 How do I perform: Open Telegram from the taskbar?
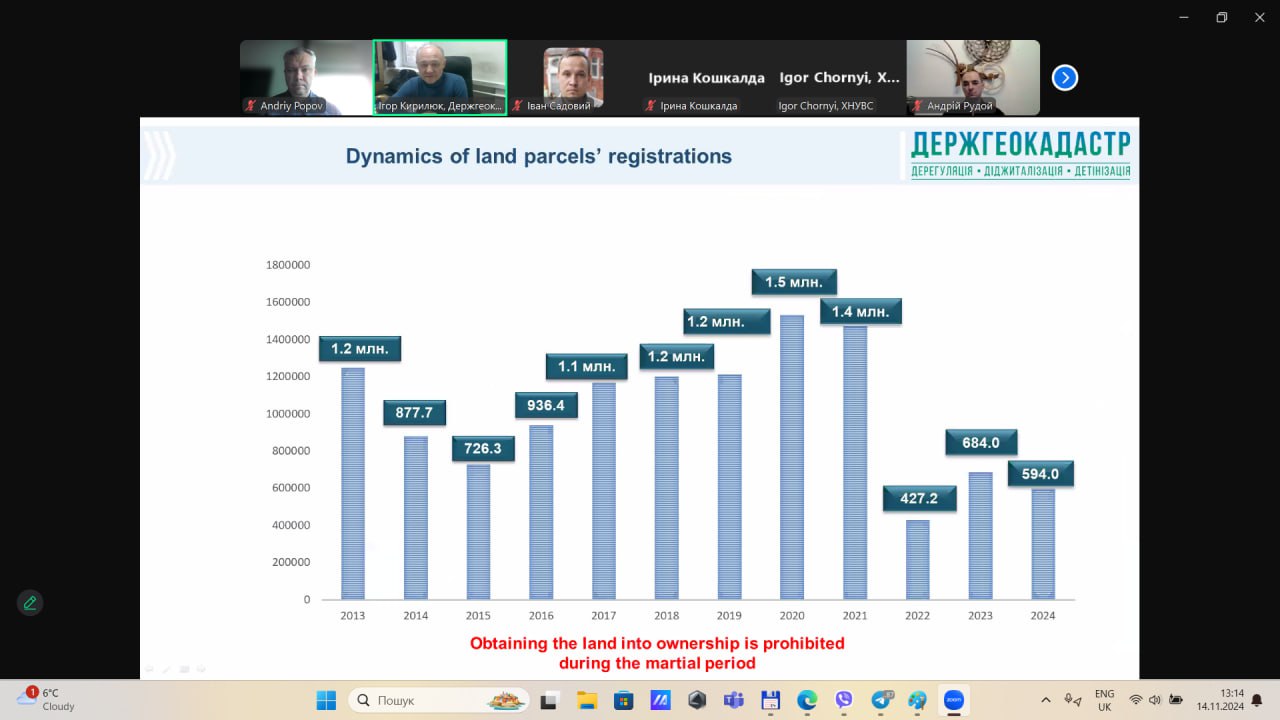pos(881,700)
